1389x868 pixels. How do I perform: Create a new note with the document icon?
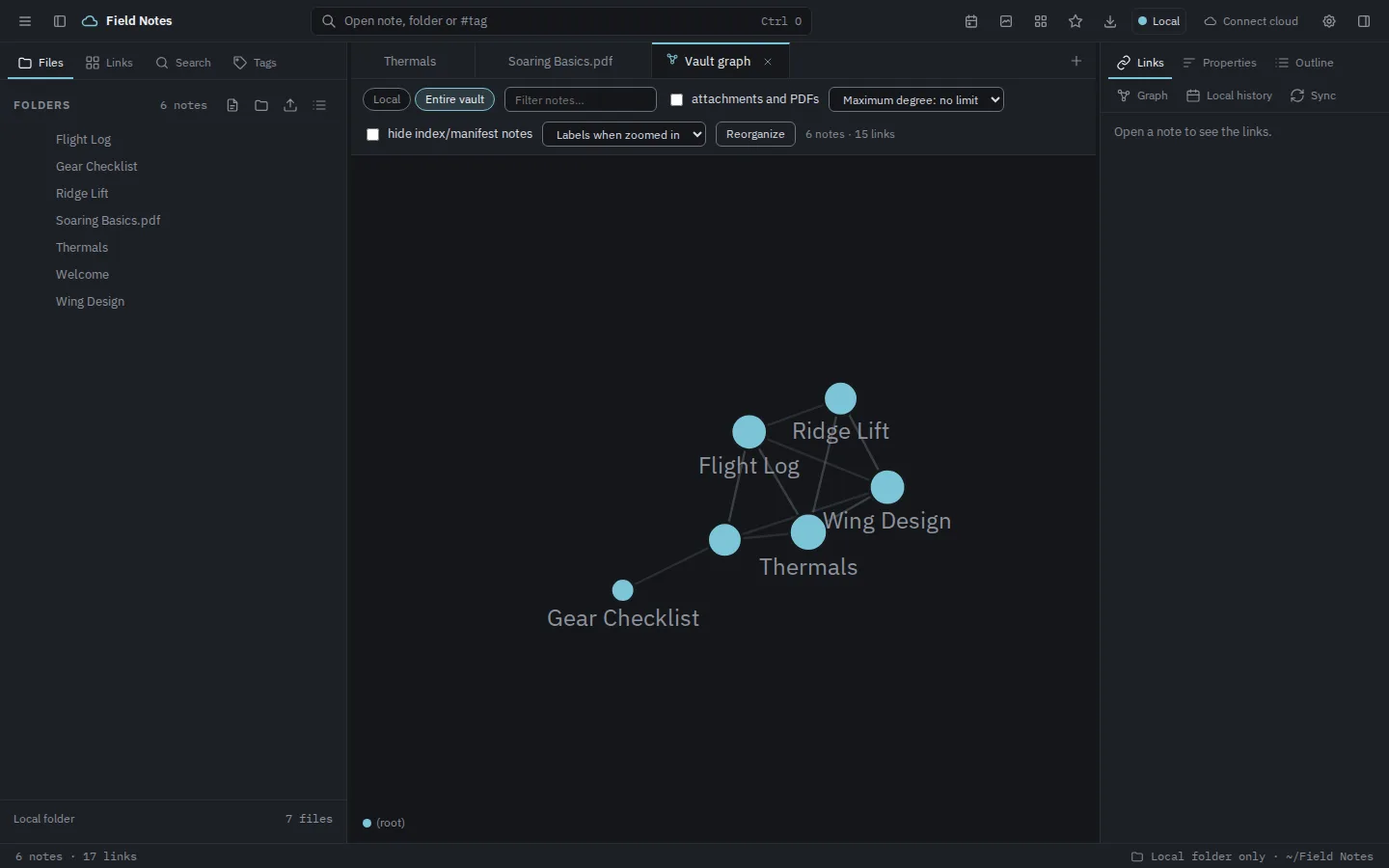tap(232, 105)
